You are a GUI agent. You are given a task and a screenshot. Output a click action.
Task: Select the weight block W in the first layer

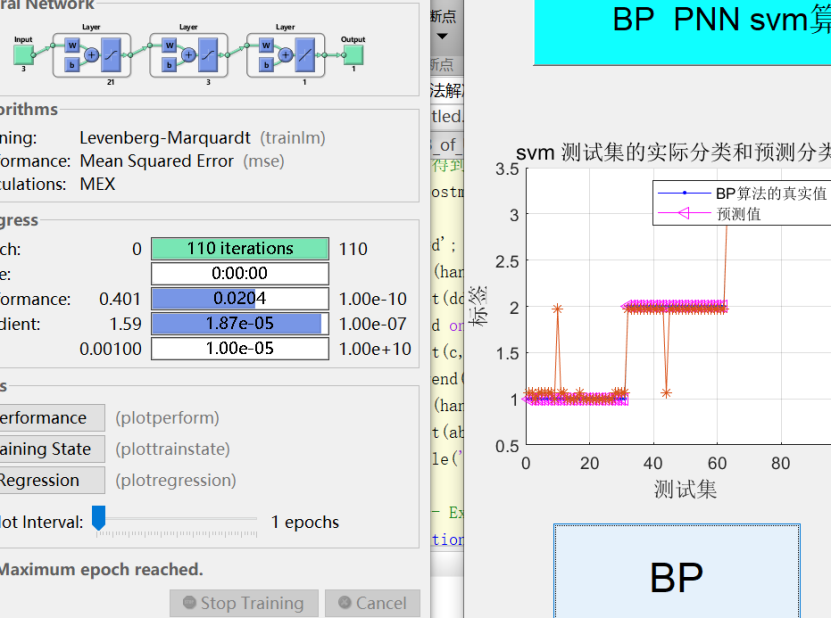[71, 46]
